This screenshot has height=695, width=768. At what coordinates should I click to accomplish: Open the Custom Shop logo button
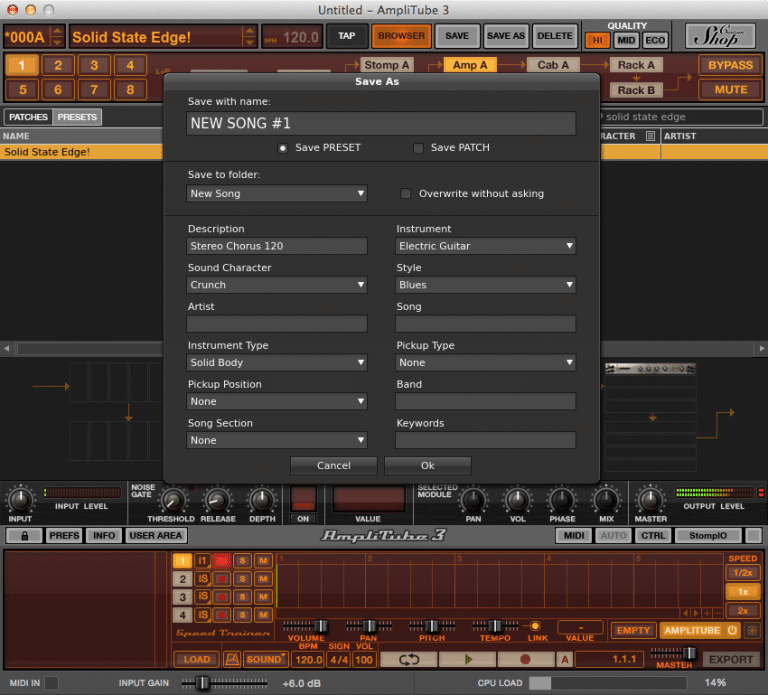(720, 36)
